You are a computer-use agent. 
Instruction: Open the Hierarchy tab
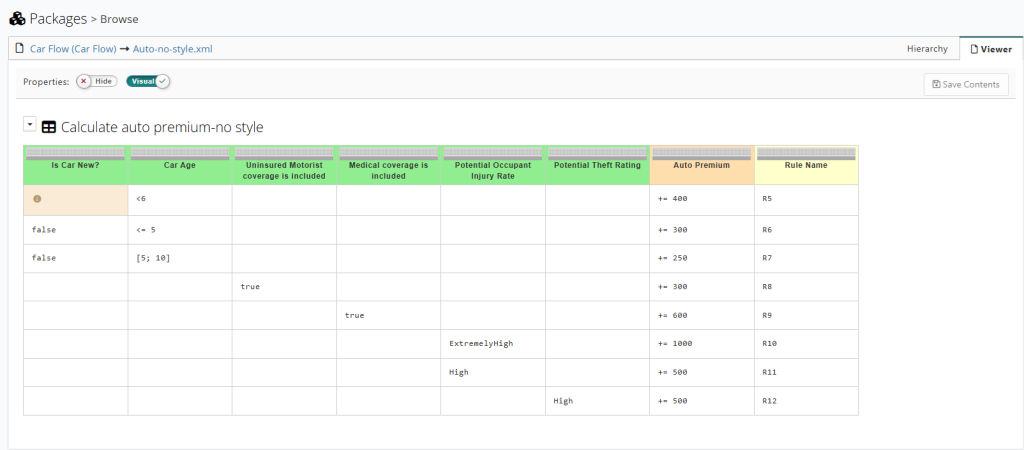pos(927,48)
